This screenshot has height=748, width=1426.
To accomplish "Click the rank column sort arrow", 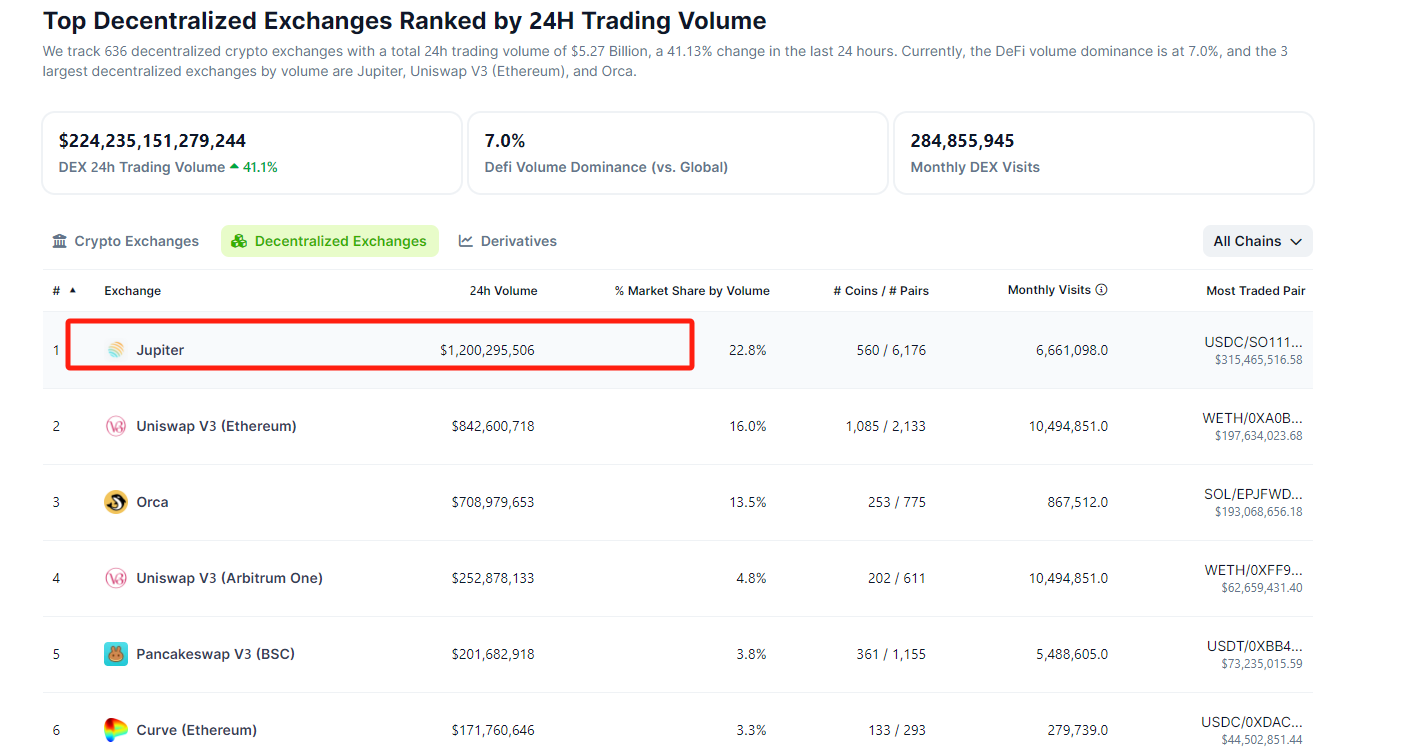I will click(x=72, y=290).
